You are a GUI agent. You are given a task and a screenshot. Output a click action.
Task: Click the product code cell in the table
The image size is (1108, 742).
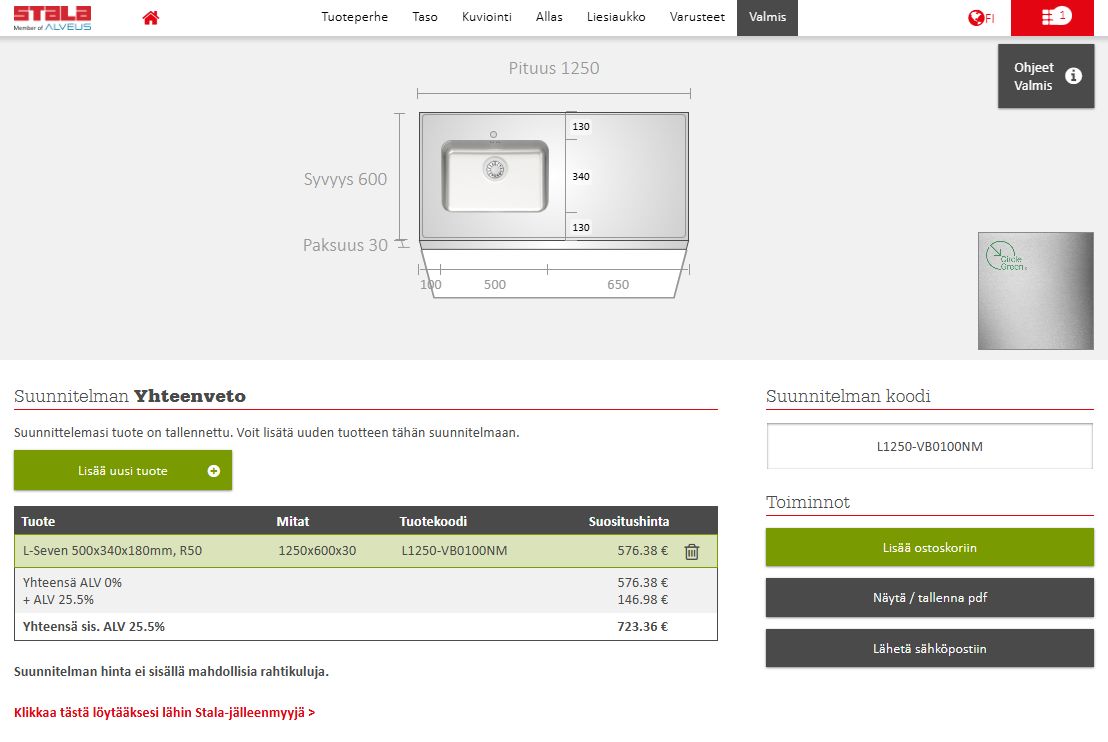point(454,550)
